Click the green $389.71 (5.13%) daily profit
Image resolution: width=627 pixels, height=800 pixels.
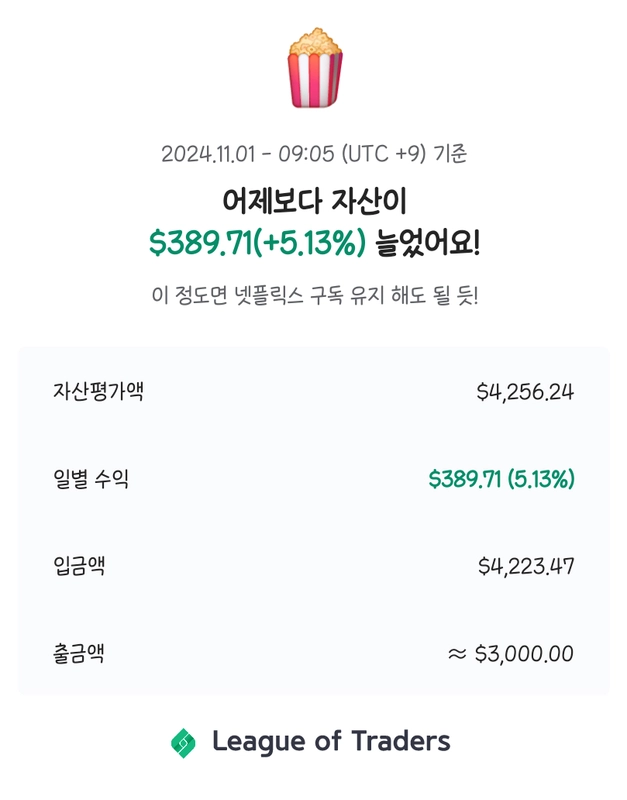[501, 479]
